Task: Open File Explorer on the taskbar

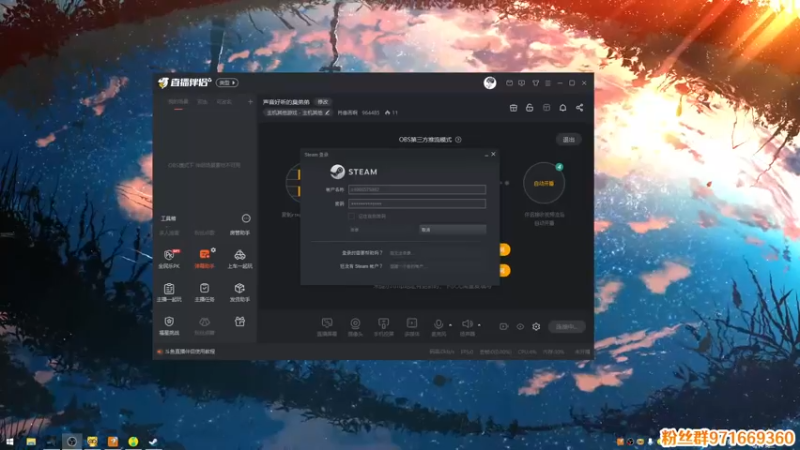Action: pyautogui.click(x=31, y=442)
